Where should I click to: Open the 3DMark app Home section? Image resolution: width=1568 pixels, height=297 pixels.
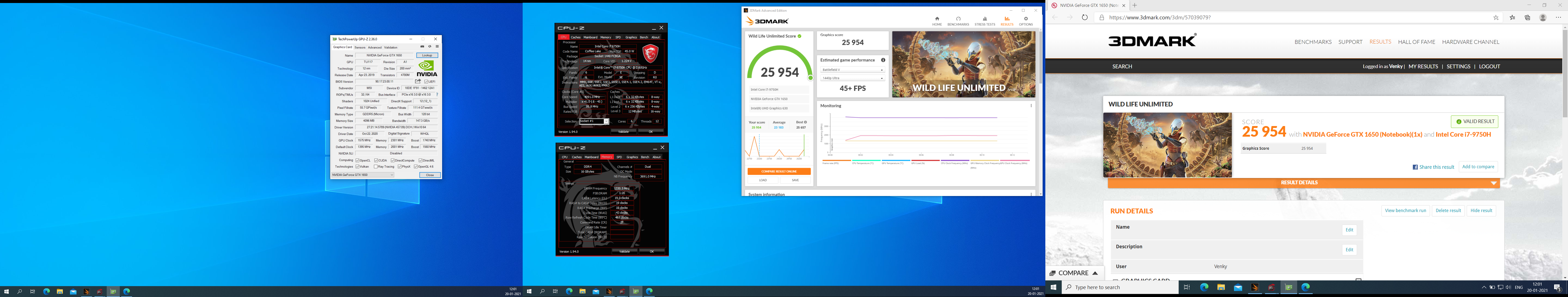pos(937,21)
